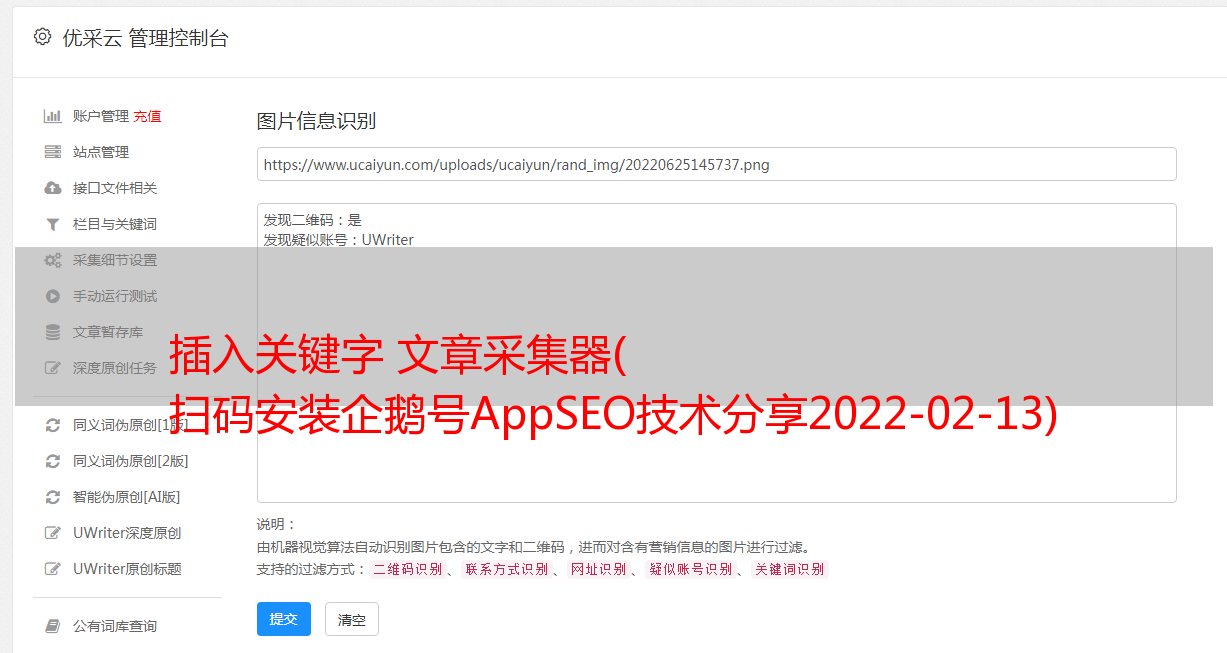
Task: Click the database icon for 文章暂存库
Action: tap(53, 332)
